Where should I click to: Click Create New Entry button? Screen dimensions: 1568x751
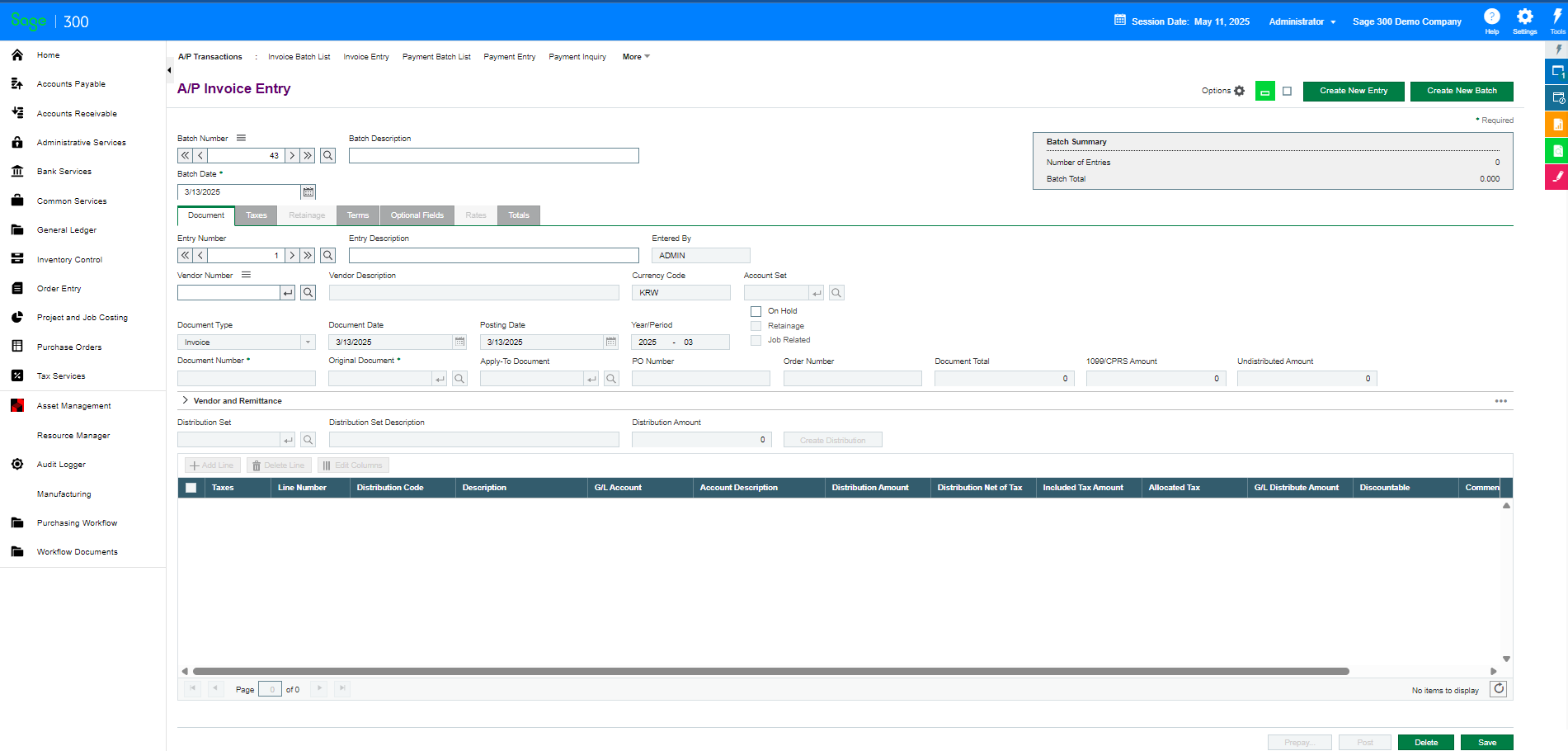point(1354,91)
